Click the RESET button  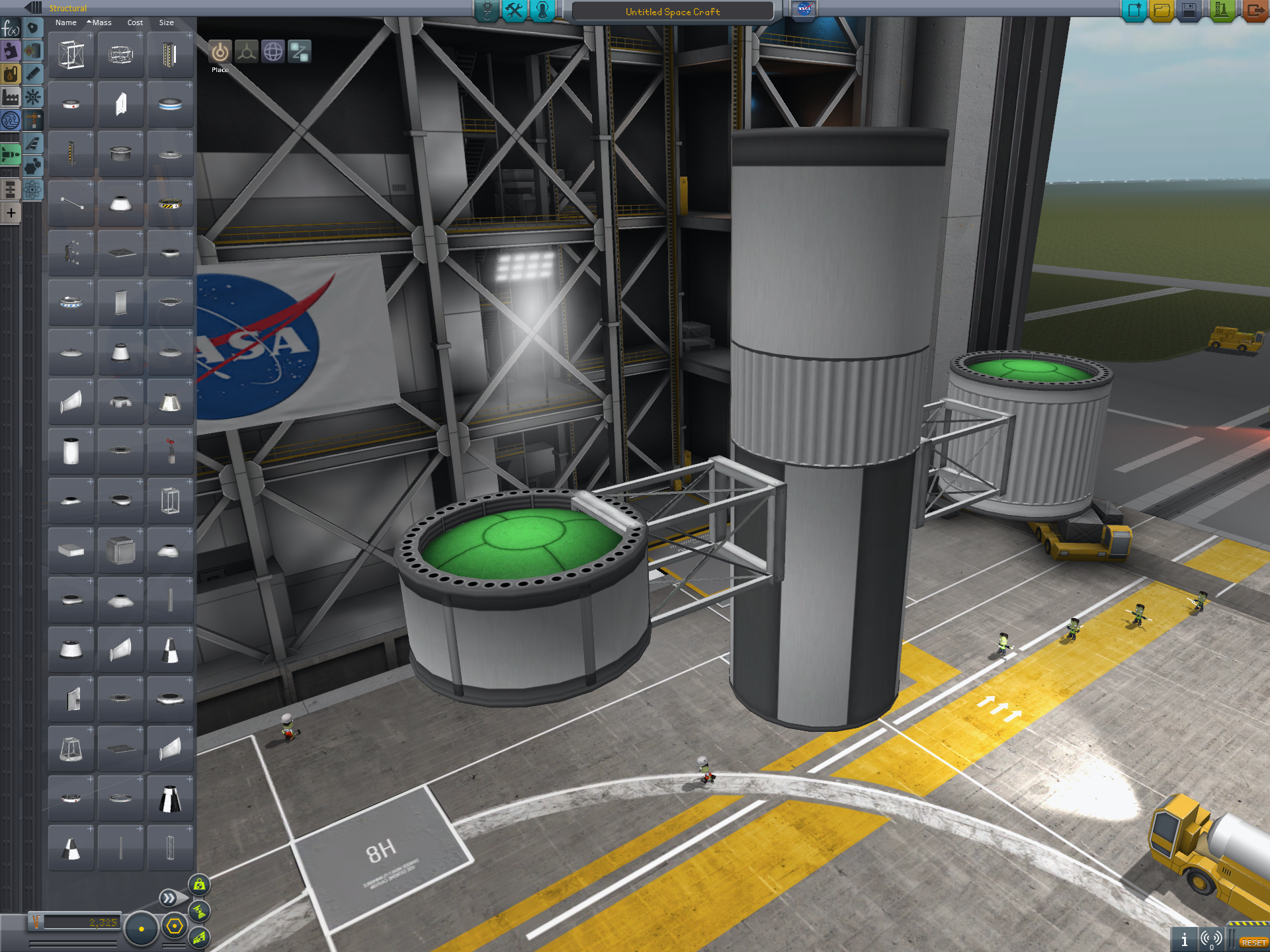tap(1253, 943)
